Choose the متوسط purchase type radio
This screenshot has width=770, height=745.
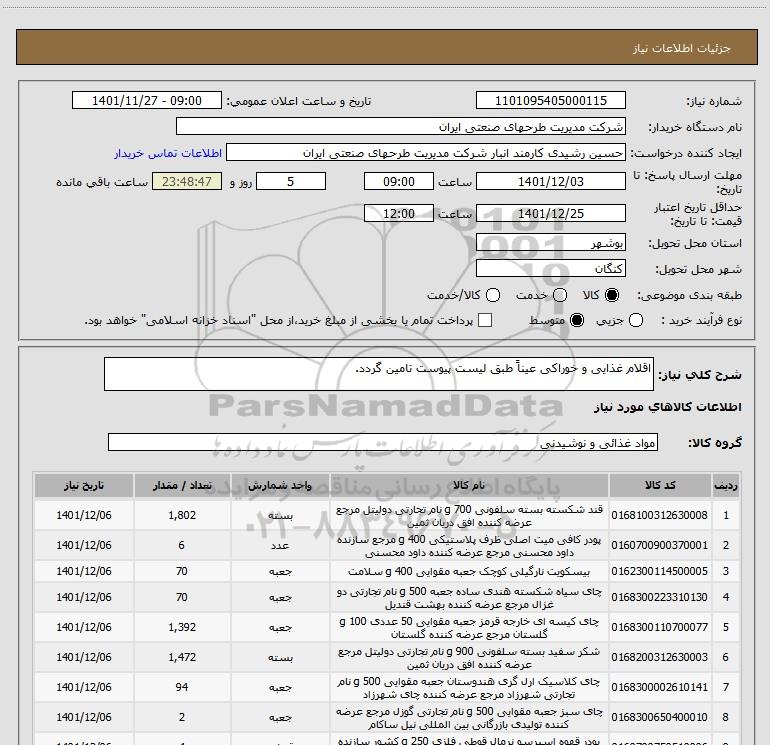(577, 320)
